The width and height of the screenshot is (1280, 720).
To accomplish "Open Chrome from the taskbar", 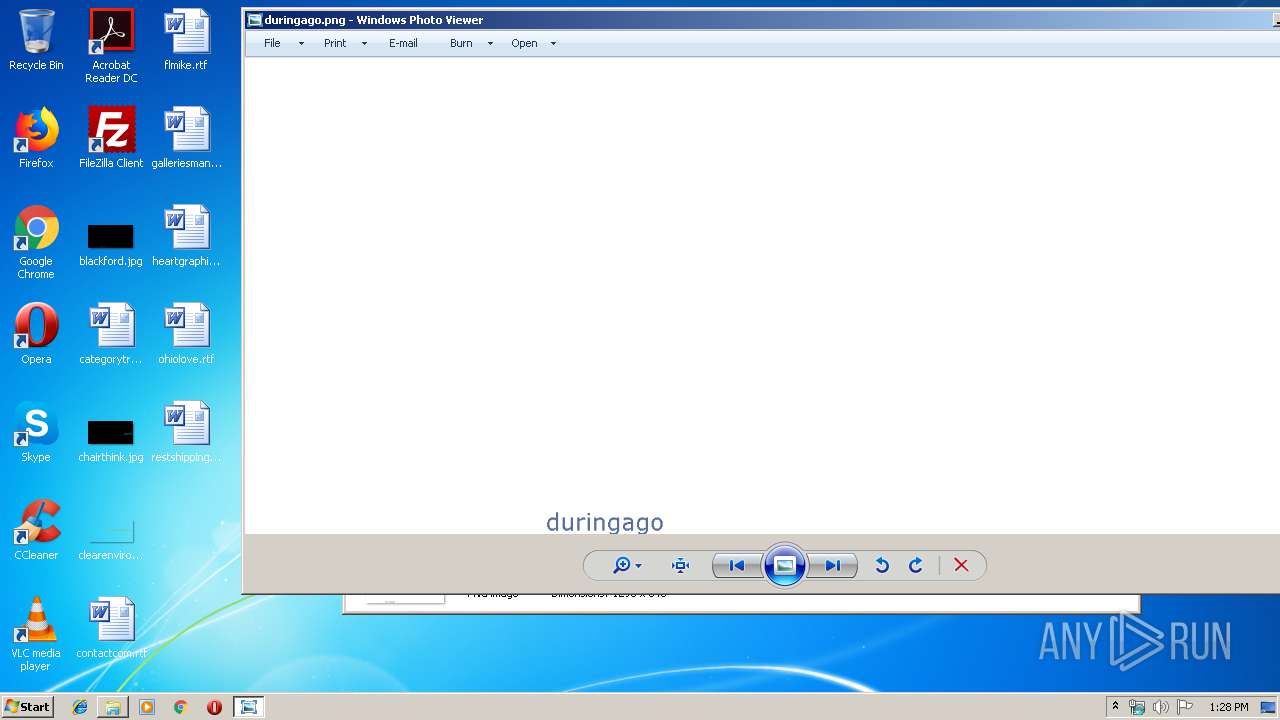I will tap(180, 707).
